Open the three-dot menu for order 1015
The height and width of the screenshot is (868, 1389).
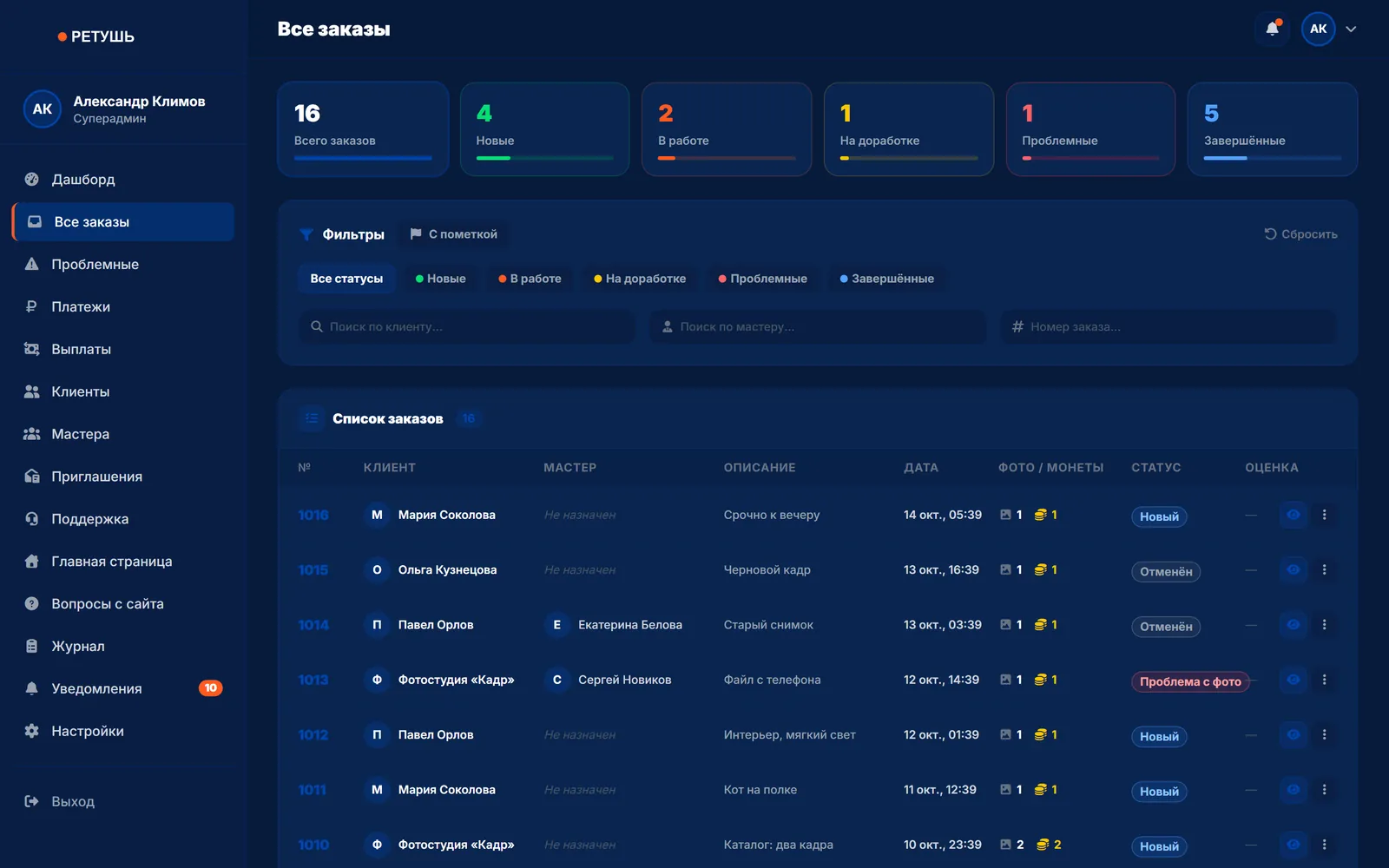tap(1325, 570)
